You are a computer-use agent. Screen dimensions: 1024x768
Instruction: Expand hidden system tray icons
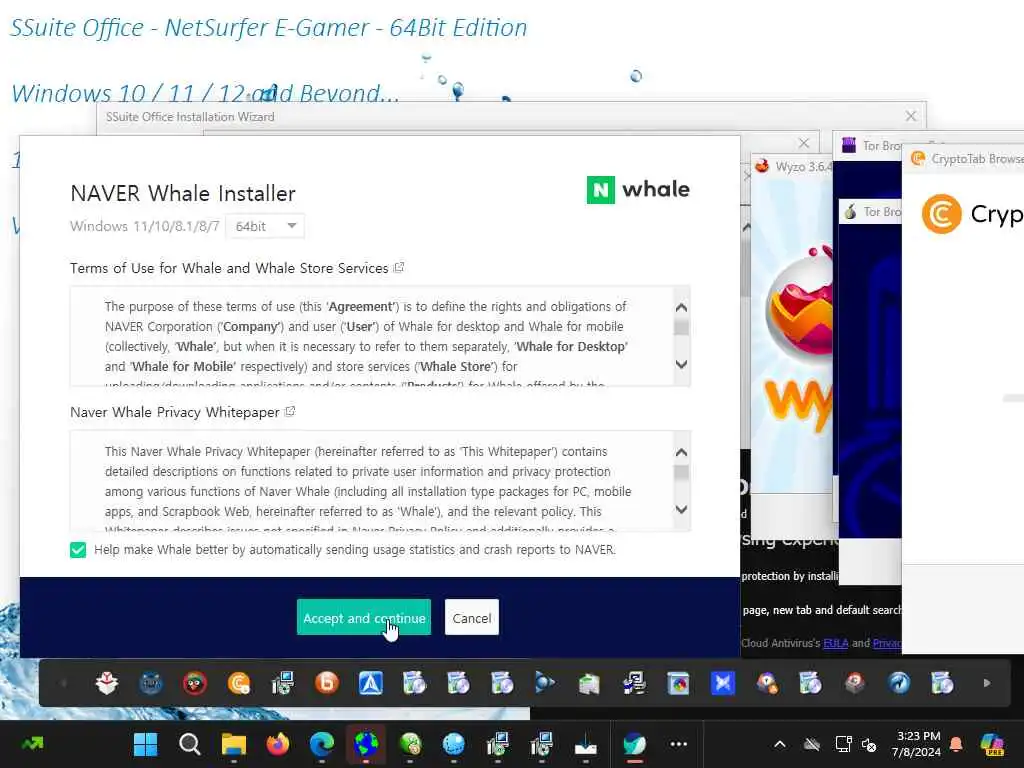click(x=780, y=744)
